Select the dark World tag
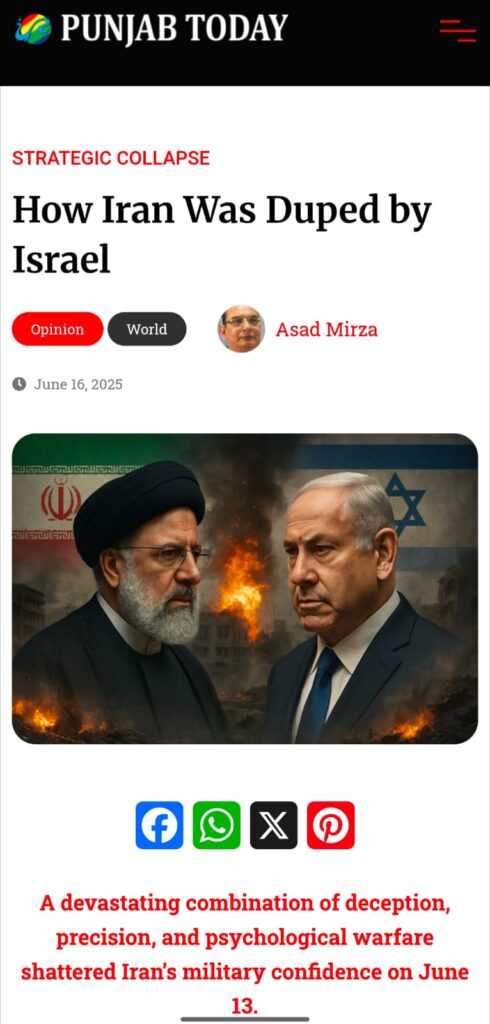This screenshot has width=490, height=1024. 147,329
